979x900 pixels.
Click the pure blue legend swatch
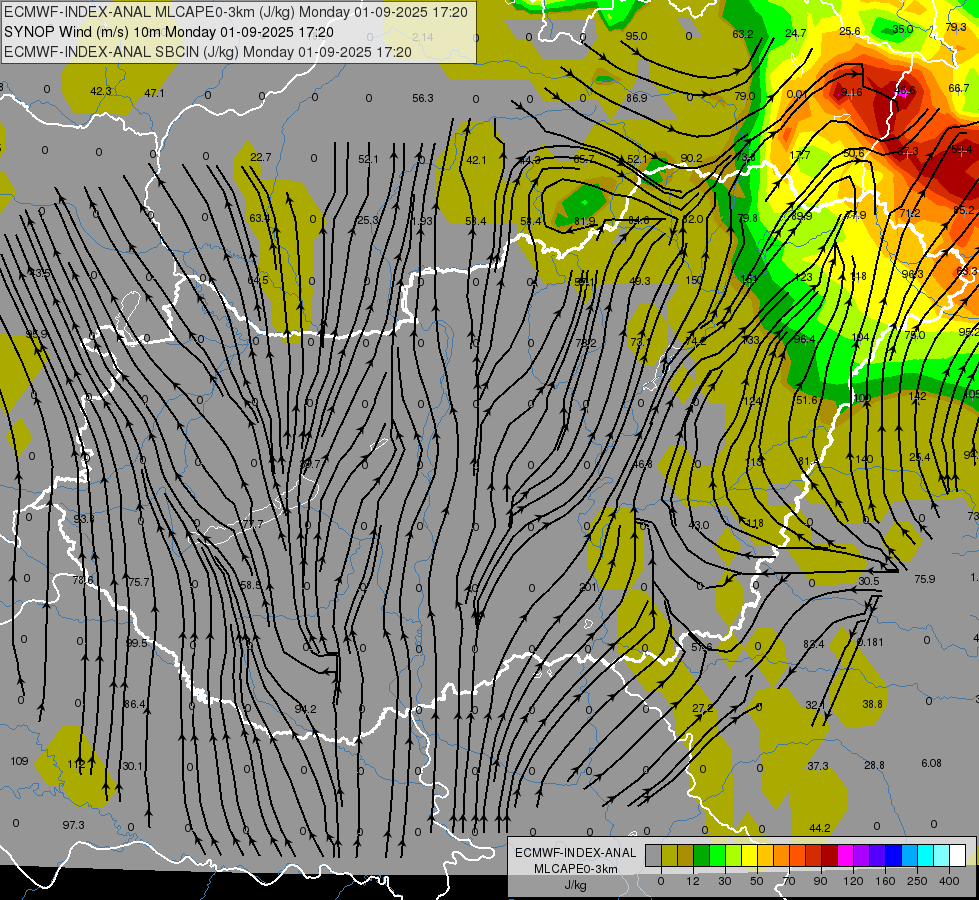893,855
